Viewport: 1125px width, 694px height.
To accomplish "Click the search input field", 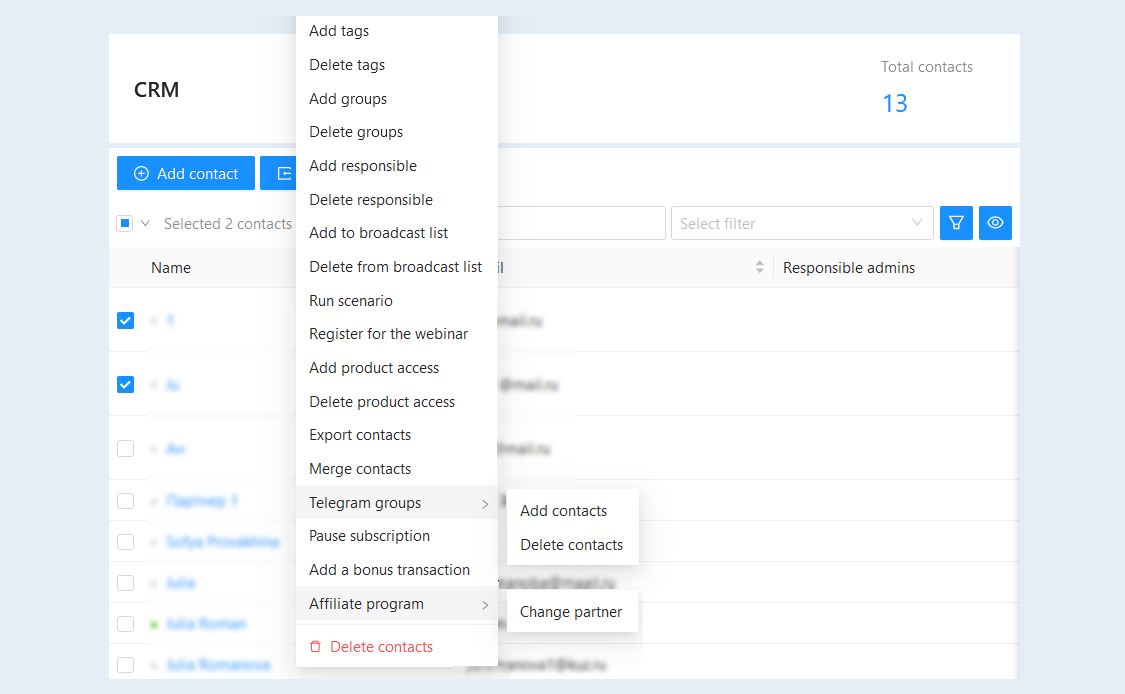I will (581, 223).
